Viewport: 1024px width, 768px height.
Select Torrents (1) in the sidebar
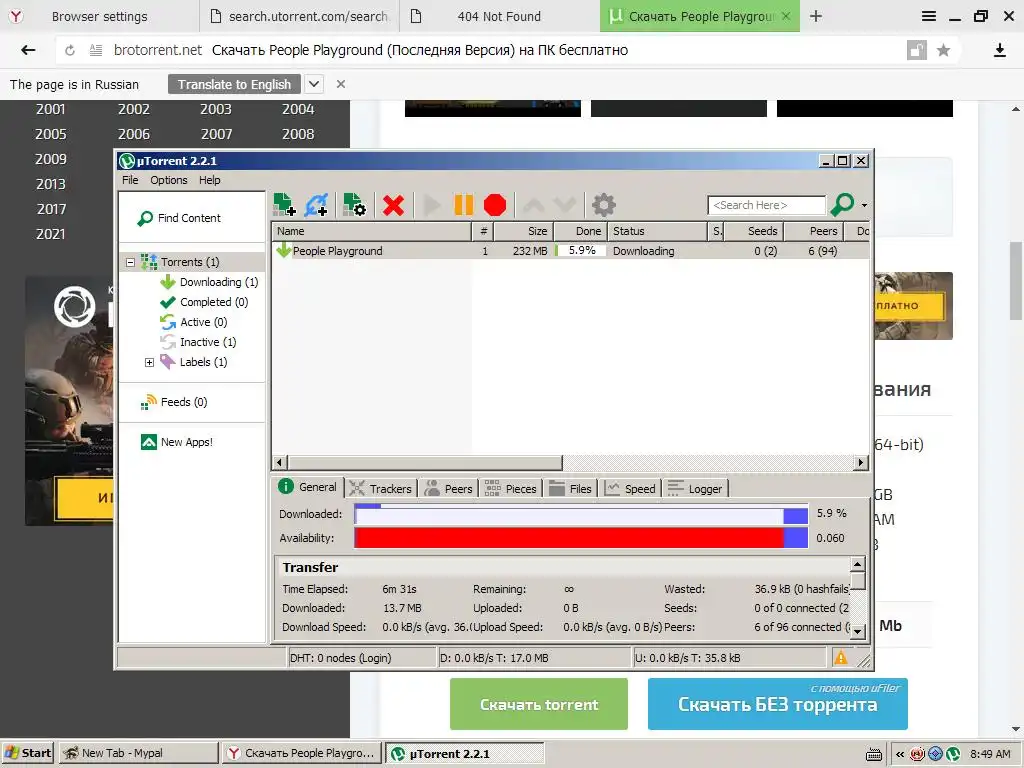tap(189, 262)
